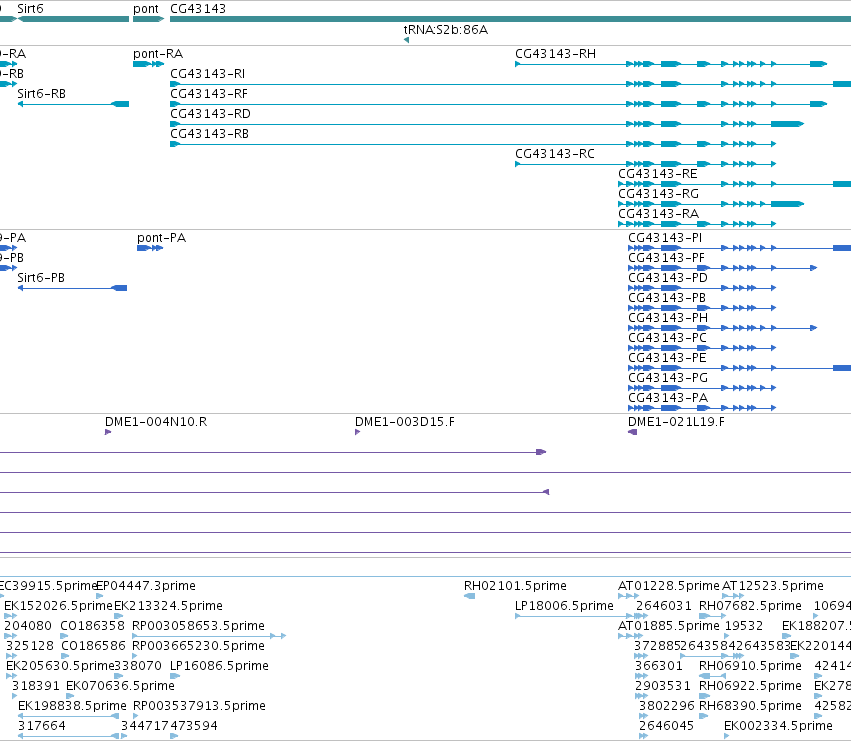Image resolution: width=851 pixels, height=741 pixels.
Task: Click EST label RP003058653.5prime
Action: click(x=199, y=626)
